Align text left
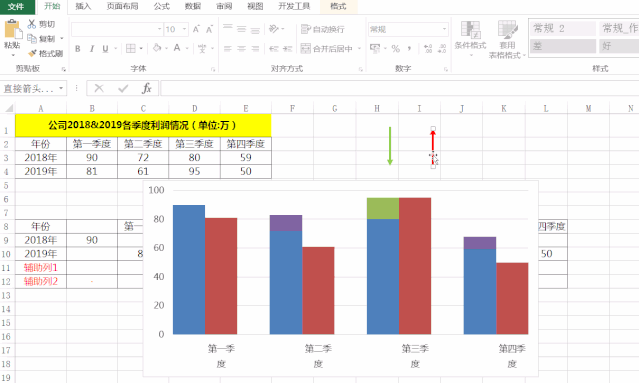Viewport: 639px width, 383px height. 227,49
